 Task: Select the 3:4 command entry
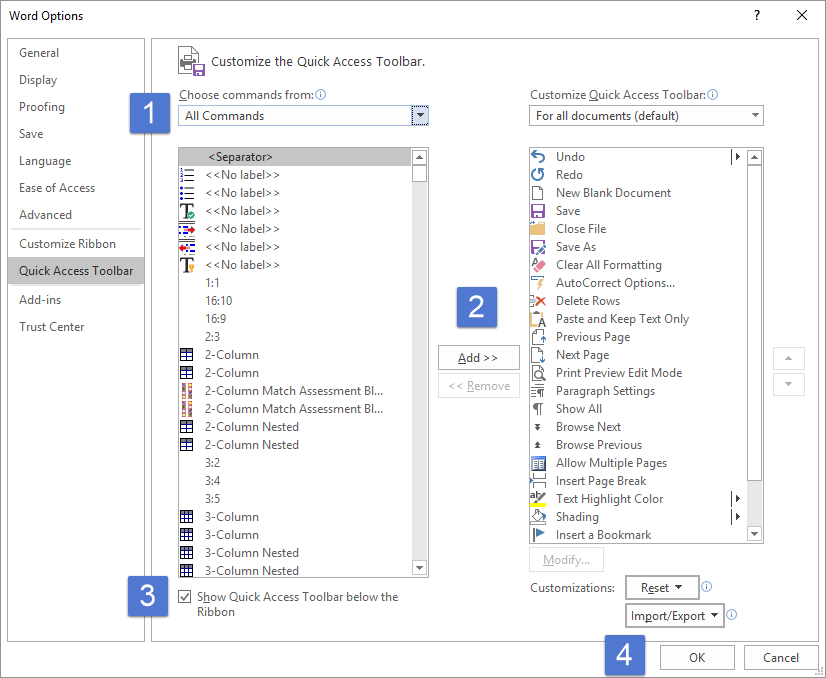point(295,481)
